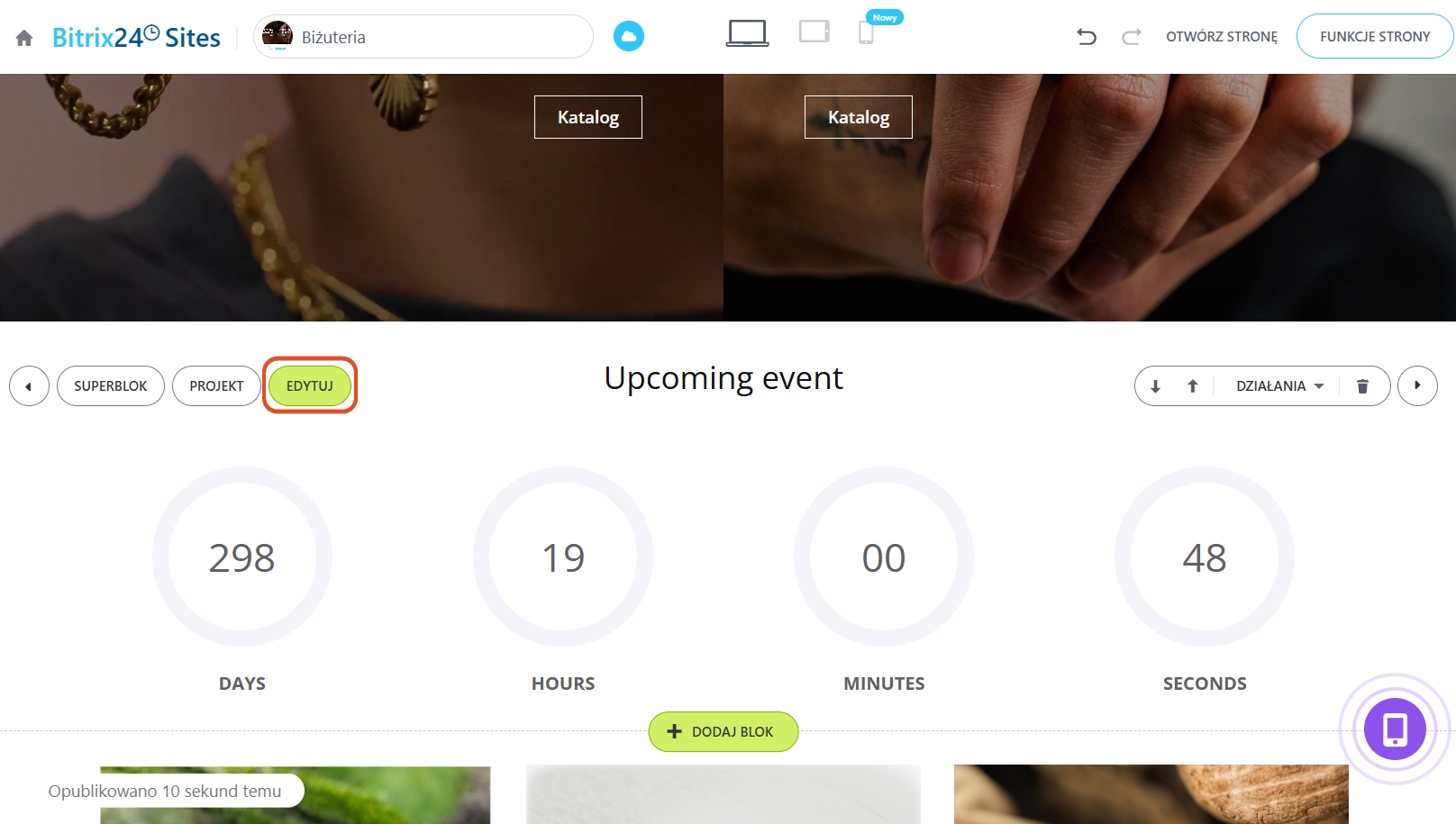
Task: Redo the last change
Action: (1132, 37)
